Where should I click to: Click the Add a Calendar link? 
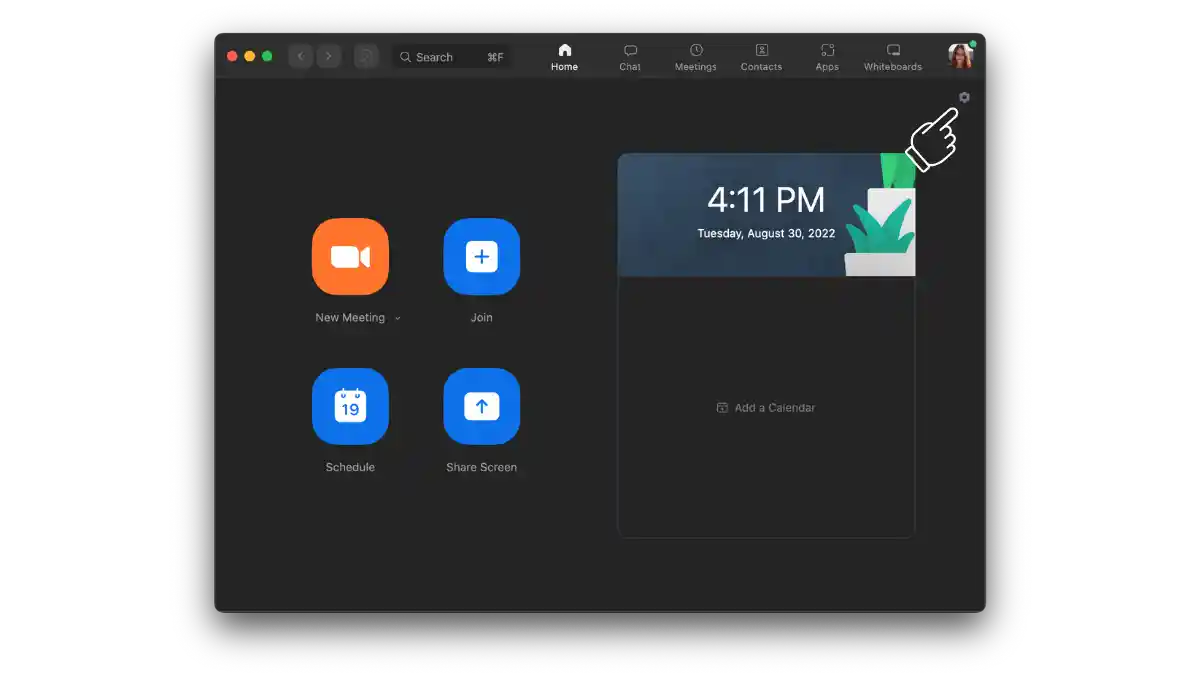[775, 407]
